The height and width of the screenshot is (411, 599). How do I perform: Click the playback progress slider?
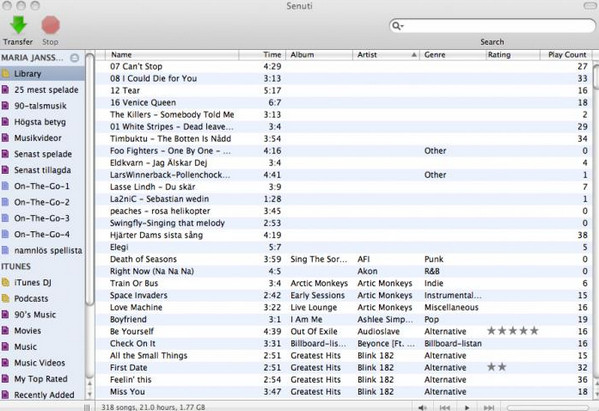548,408
